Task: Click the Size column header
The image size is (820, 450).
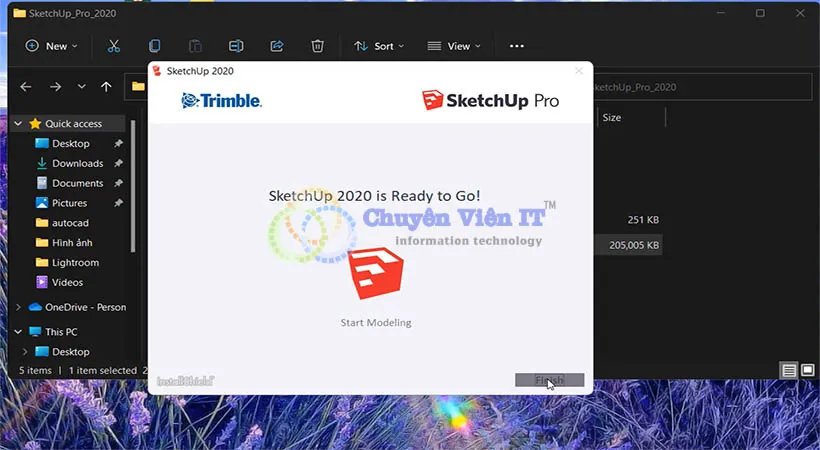Action: point(611,118)
